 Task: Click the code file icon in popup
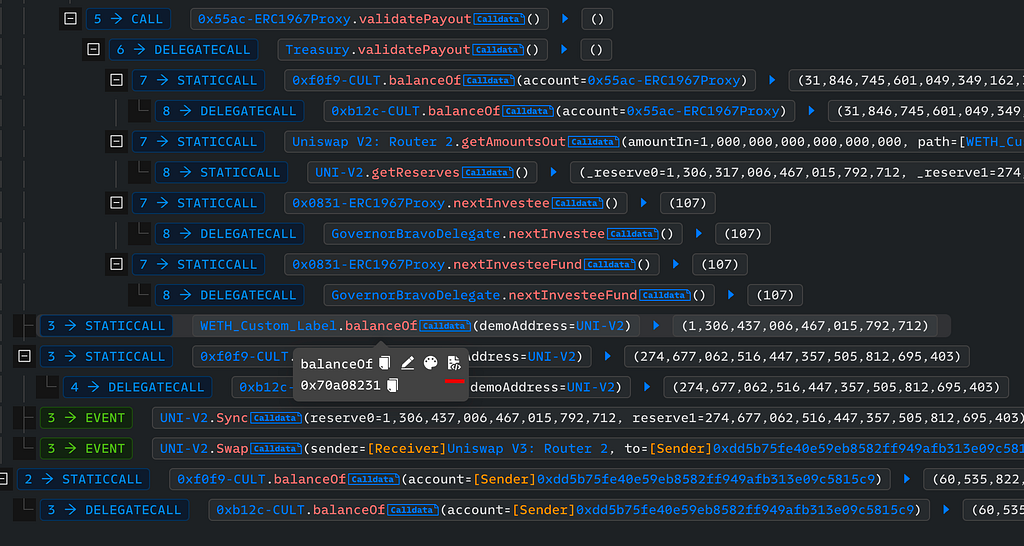[454, 363]
